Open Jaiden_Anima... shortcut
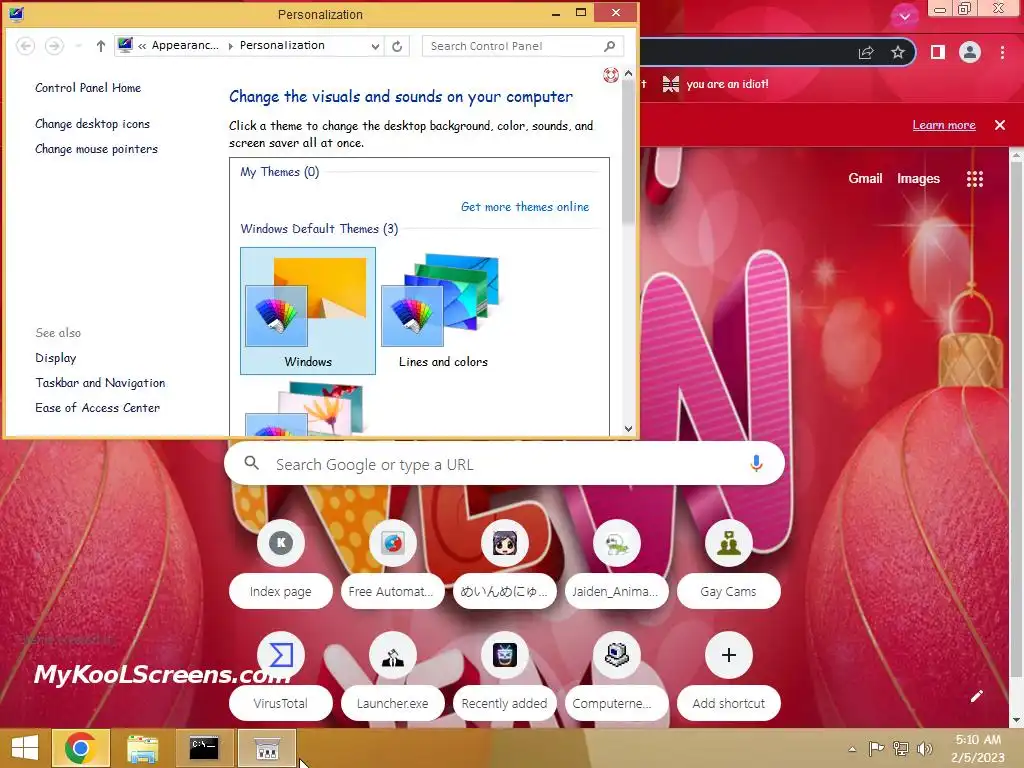The image size is (1024, 768). [x=616, y=565]
